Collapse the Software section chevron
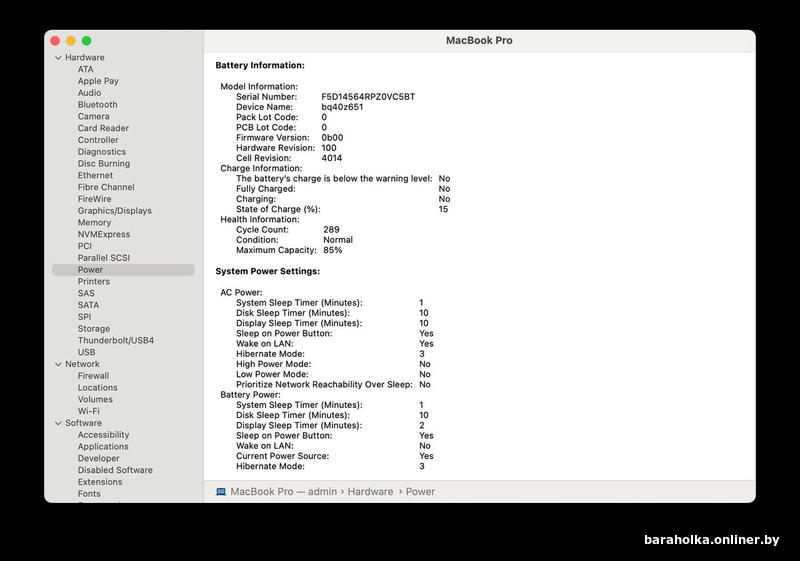The image size is (800, 561). coord(58,423)
